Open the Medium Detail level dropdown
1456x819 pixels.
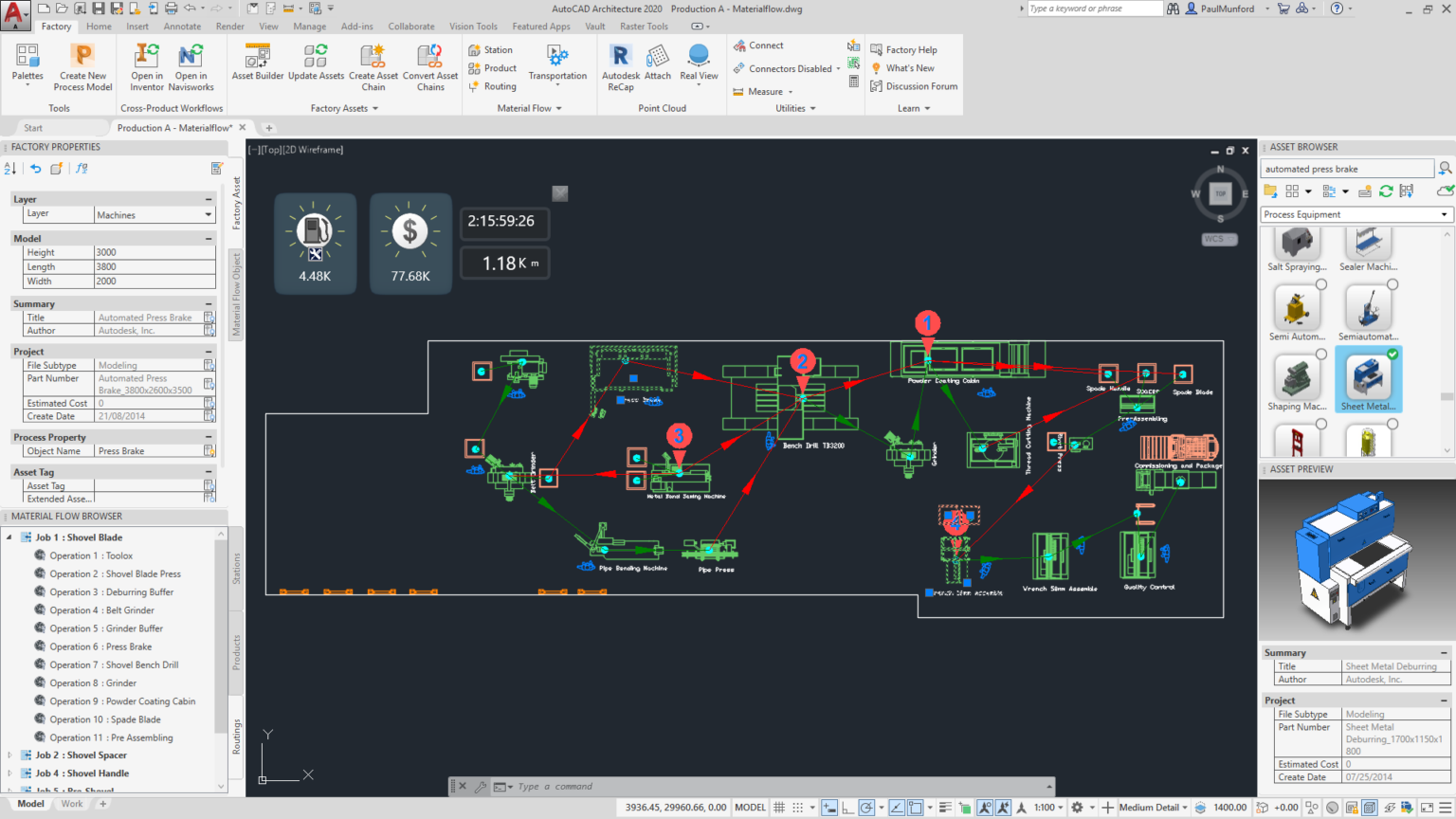point(1154,808)
